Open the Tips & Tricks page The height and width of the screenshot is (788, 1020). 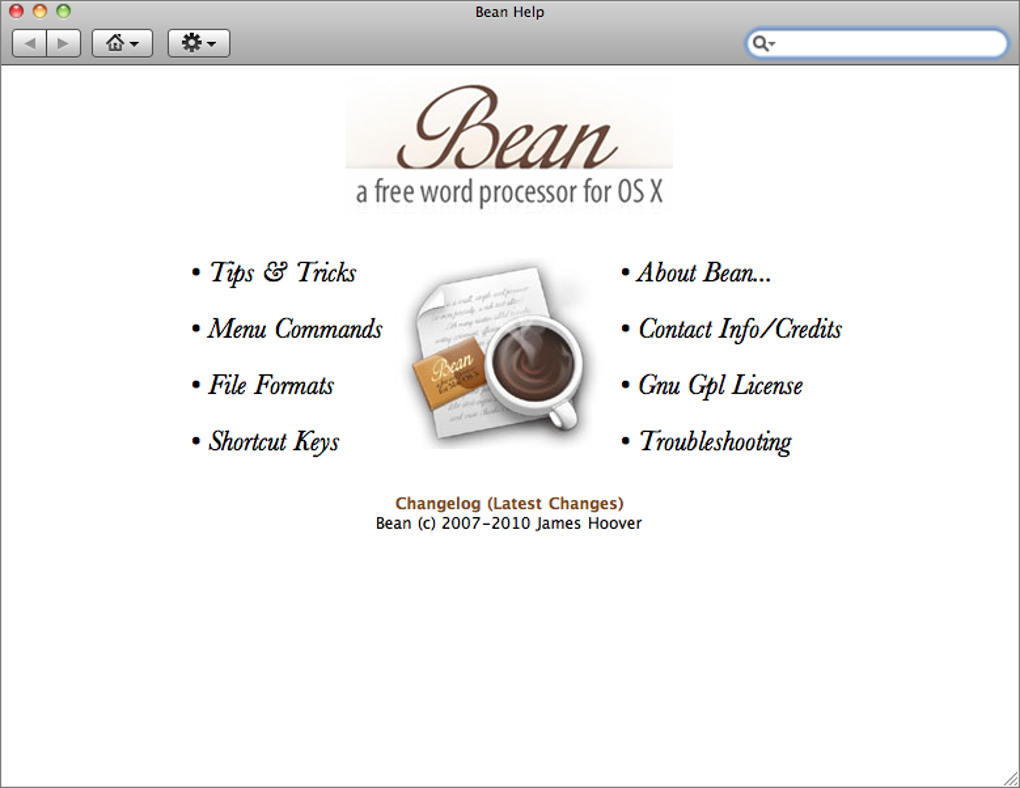(x=282, y=273)
